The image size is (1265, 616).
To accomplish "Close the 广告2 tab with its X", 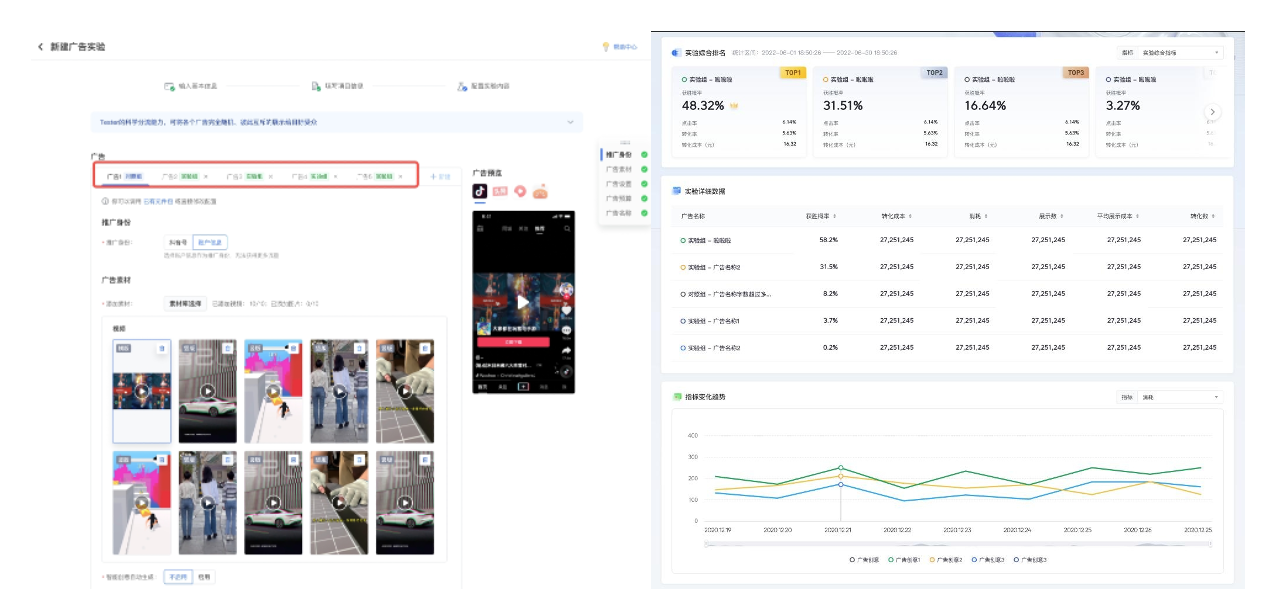I will (206, 176).
